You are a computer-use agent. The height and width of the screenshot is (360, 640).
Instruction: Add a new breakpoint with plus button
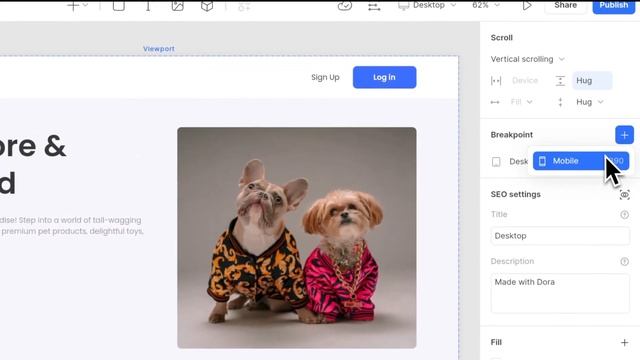(x=624, y=135)
